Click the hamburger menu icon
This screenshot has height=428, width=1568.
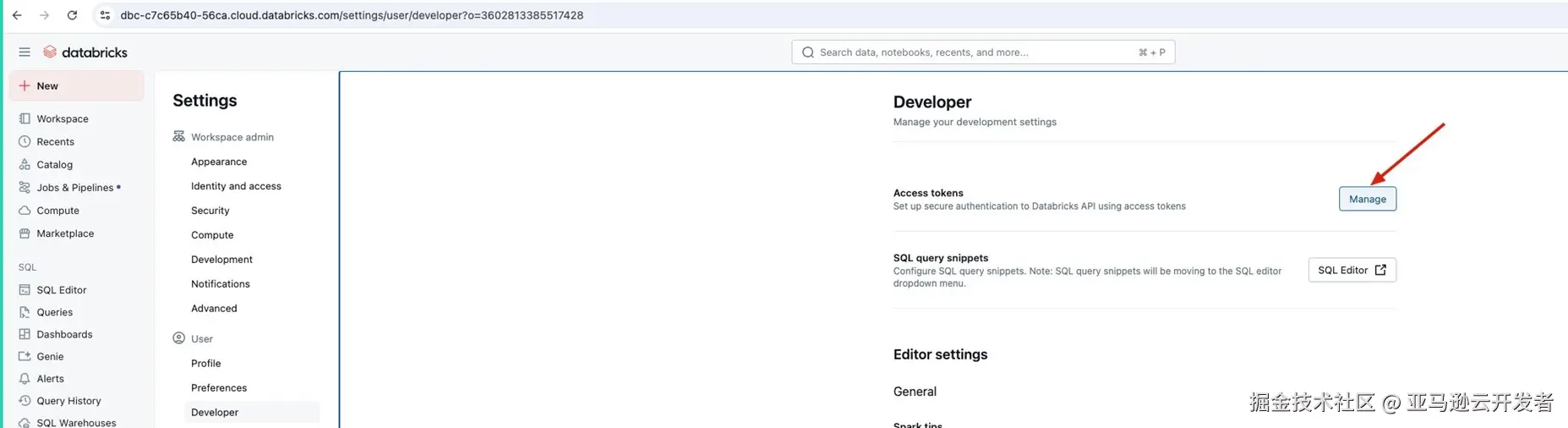coord(25,52)
